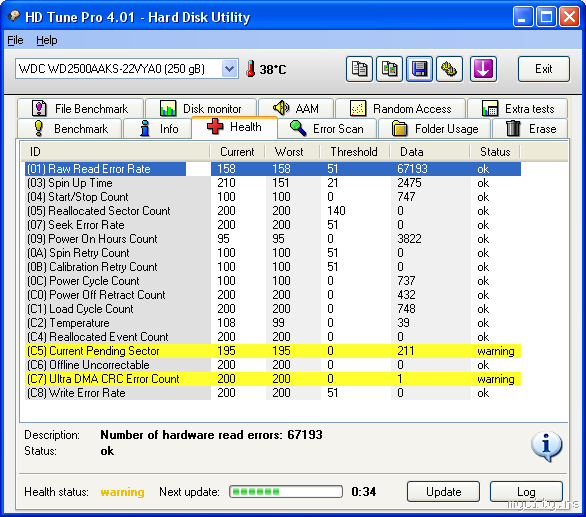586x517 pixels.
Task: Click the 38°C temperature reading
Action: tap(273, 70)
